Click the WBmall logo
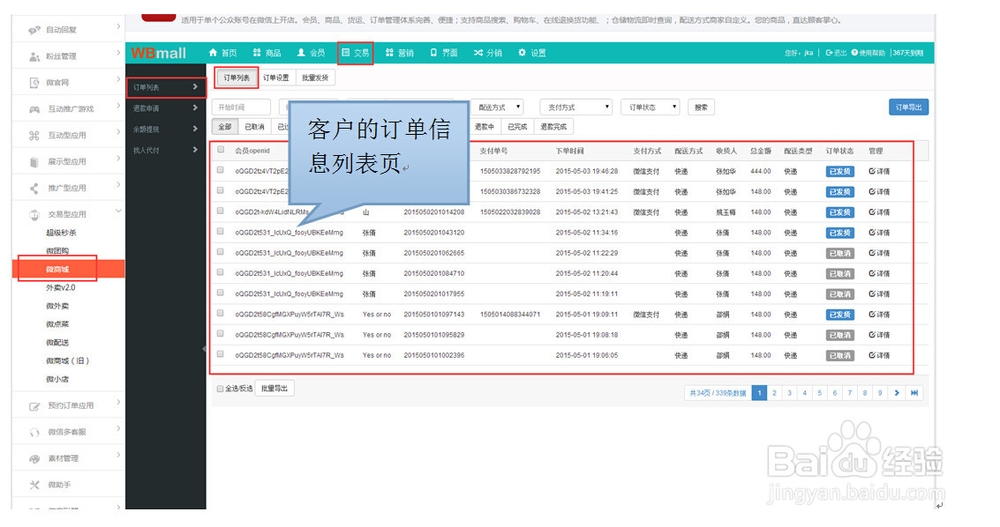 159,53
